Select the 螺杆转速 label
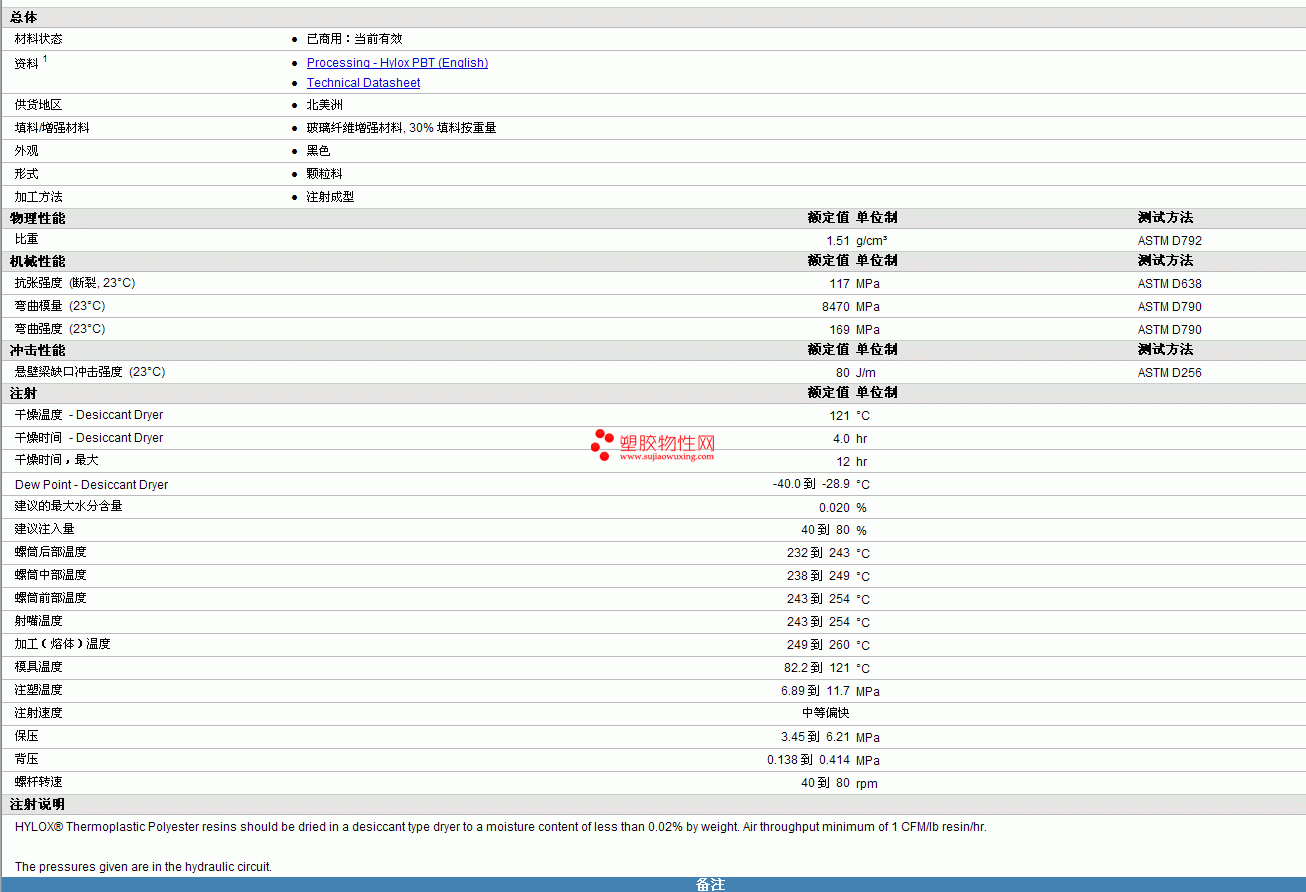The image size is (1306, 892). click(39, 782)
